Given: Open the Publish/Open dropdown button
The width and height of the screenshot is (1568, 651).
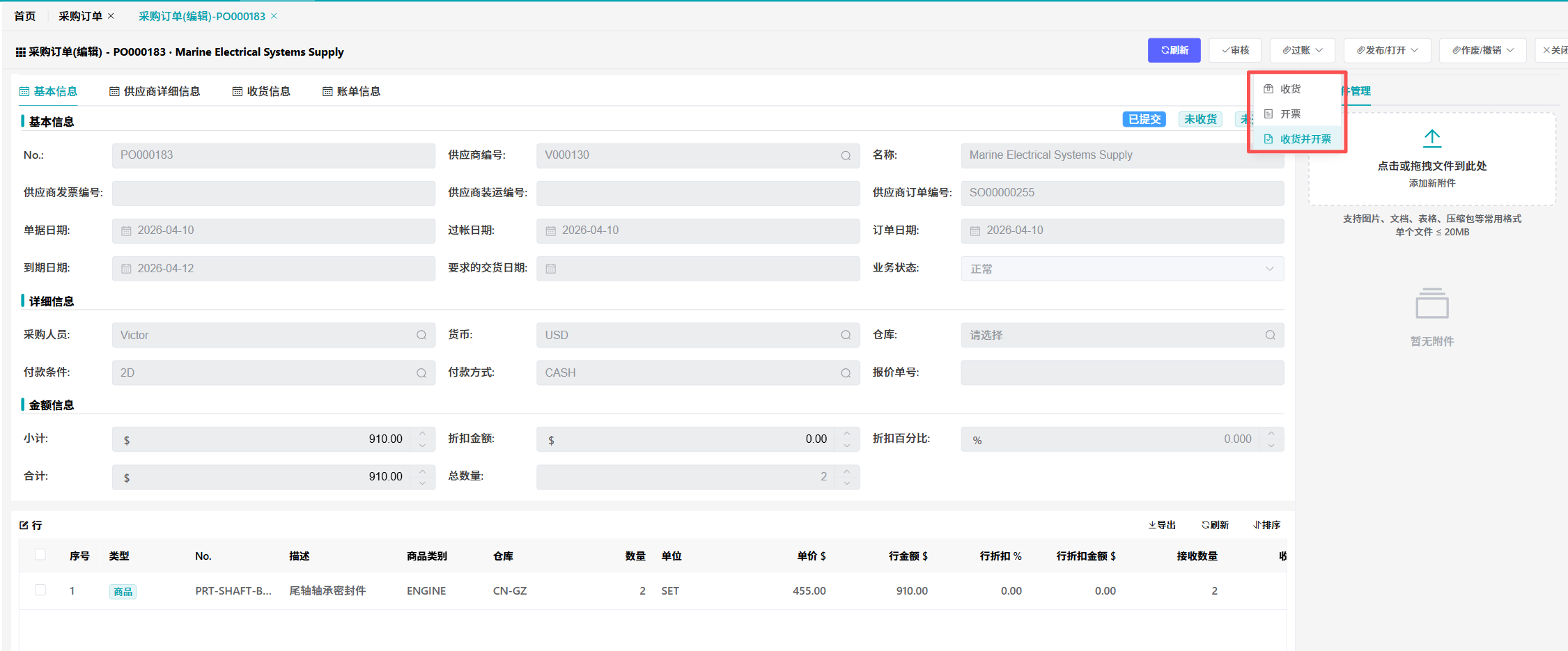Looking at the screenshot, I should [x=1386, y=50].
